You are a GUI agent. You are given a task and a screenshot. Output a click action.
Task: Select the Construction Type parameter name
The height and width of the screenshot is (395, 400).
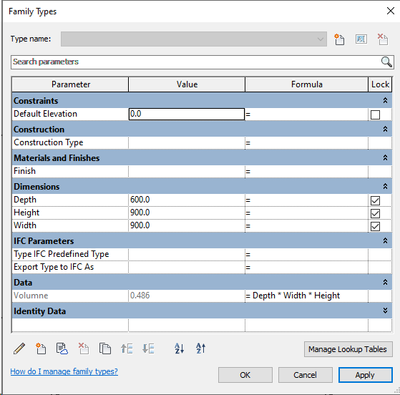point(48,143)
